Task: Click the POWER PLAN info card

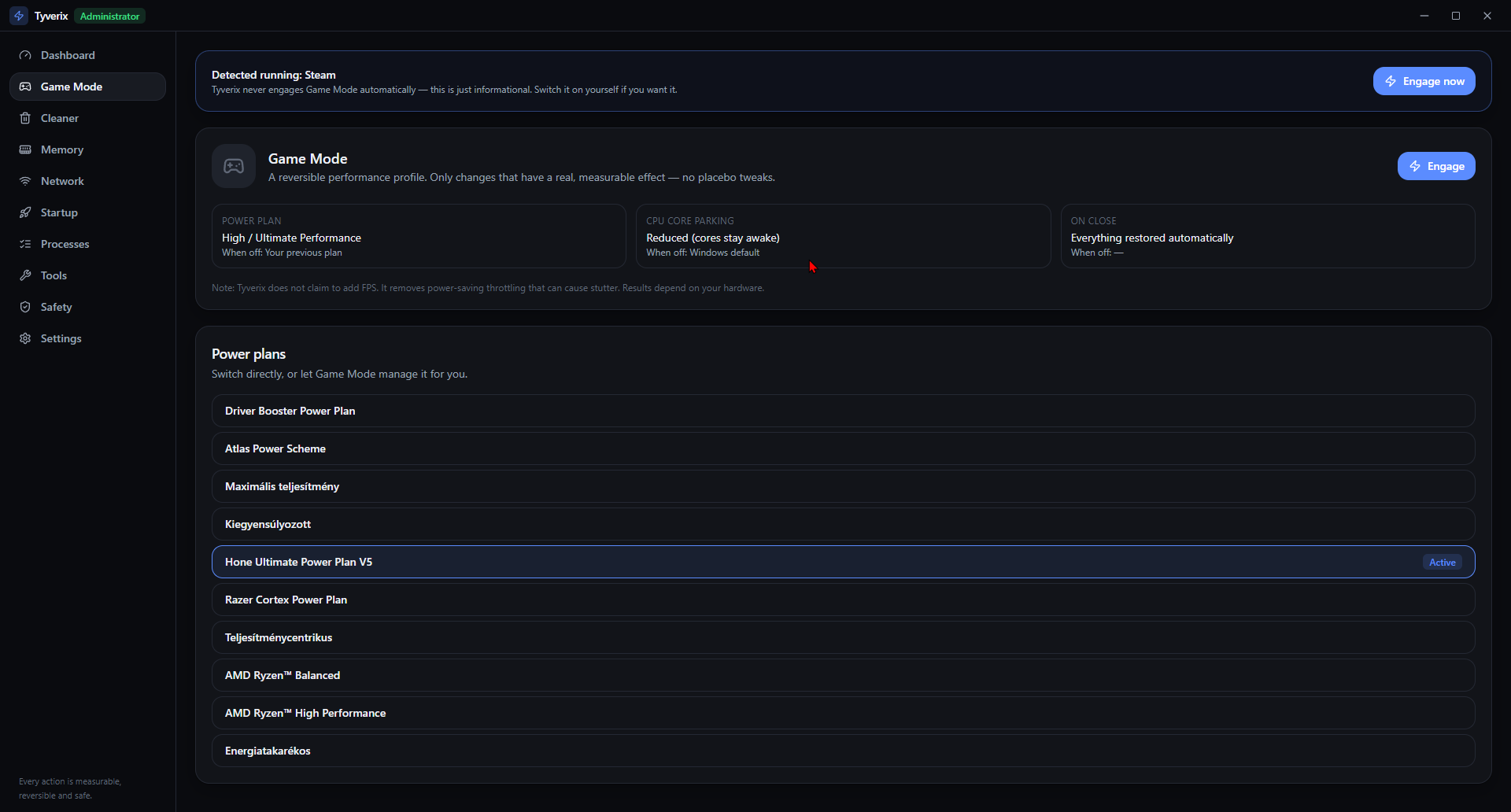Action: pos(419,236)
